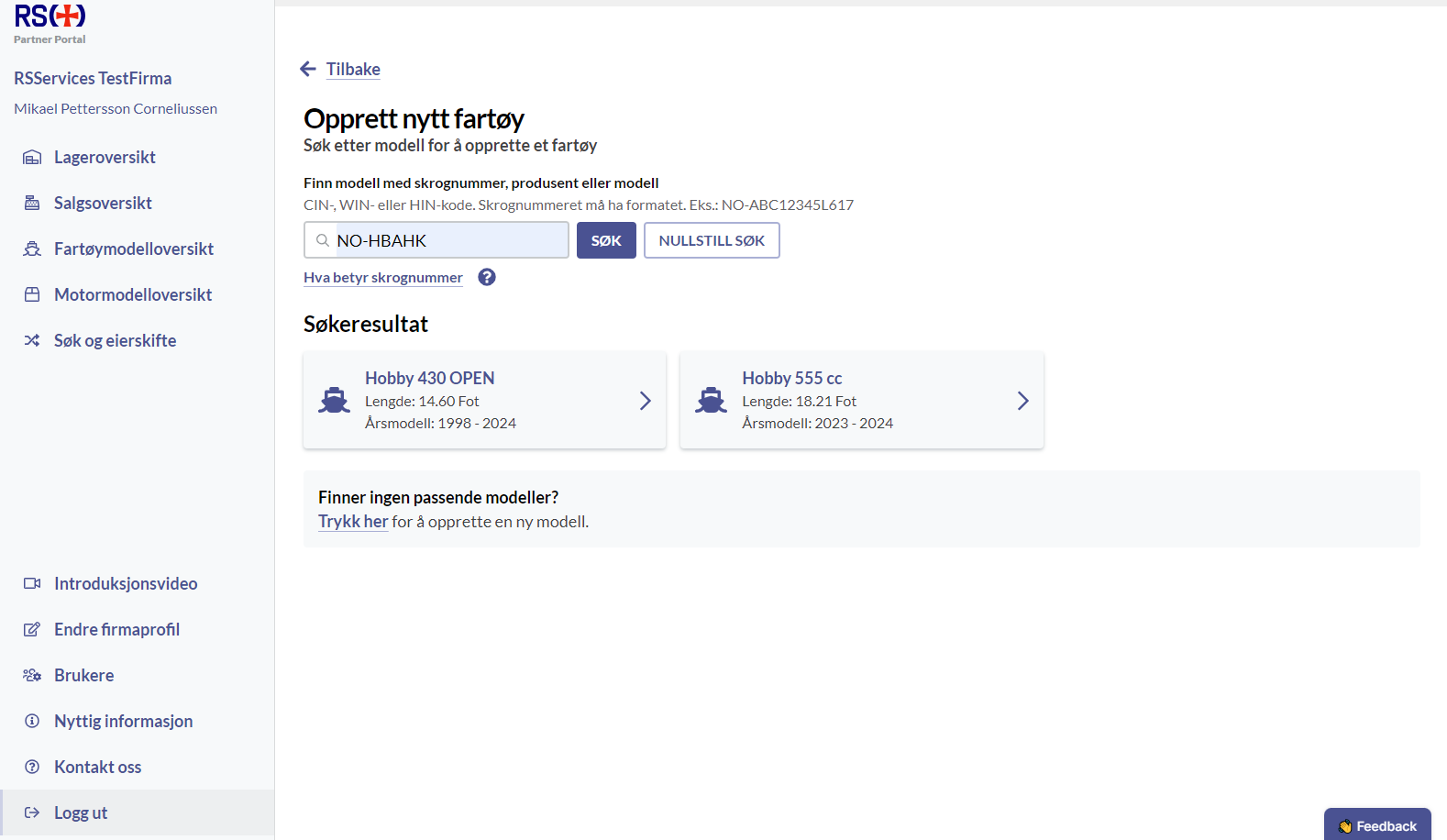Open Lageroversikt in the sidebar
This screenshot has width=1447, height=840.
[105, 157]
